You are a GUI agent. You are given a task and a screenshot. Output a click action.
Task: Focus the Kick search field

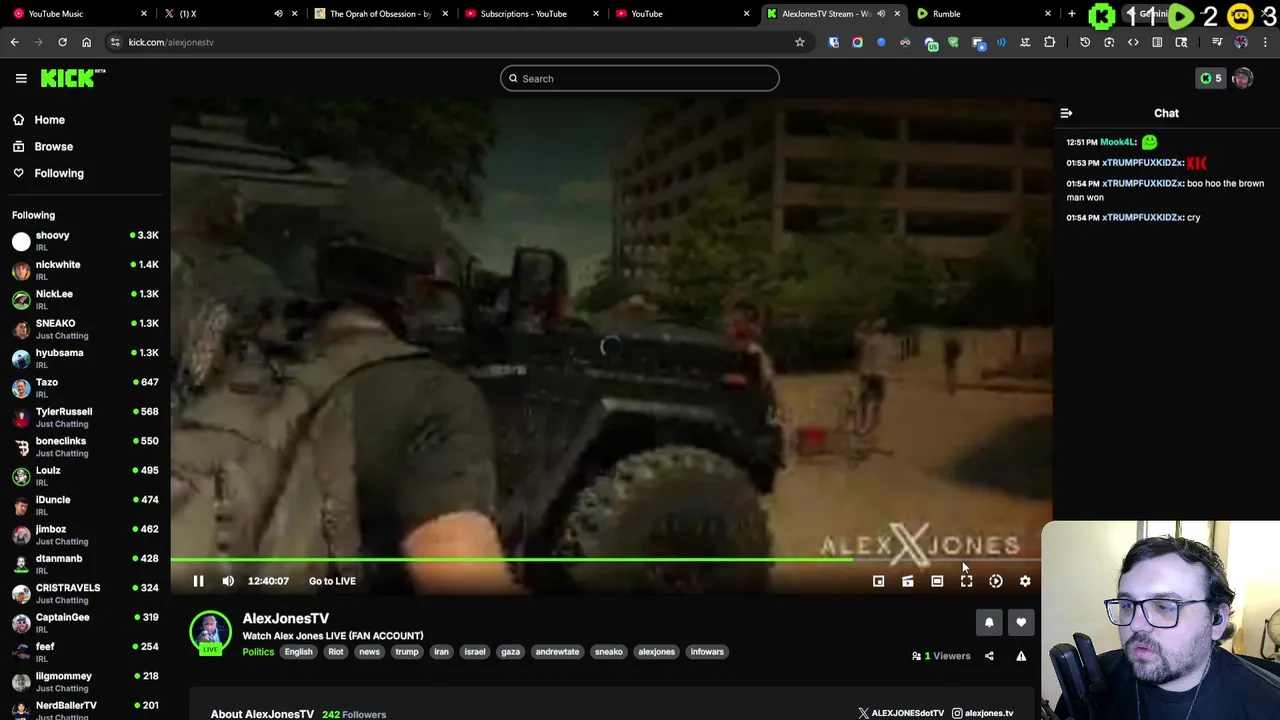pyautogui.click(x=640, y=78)
